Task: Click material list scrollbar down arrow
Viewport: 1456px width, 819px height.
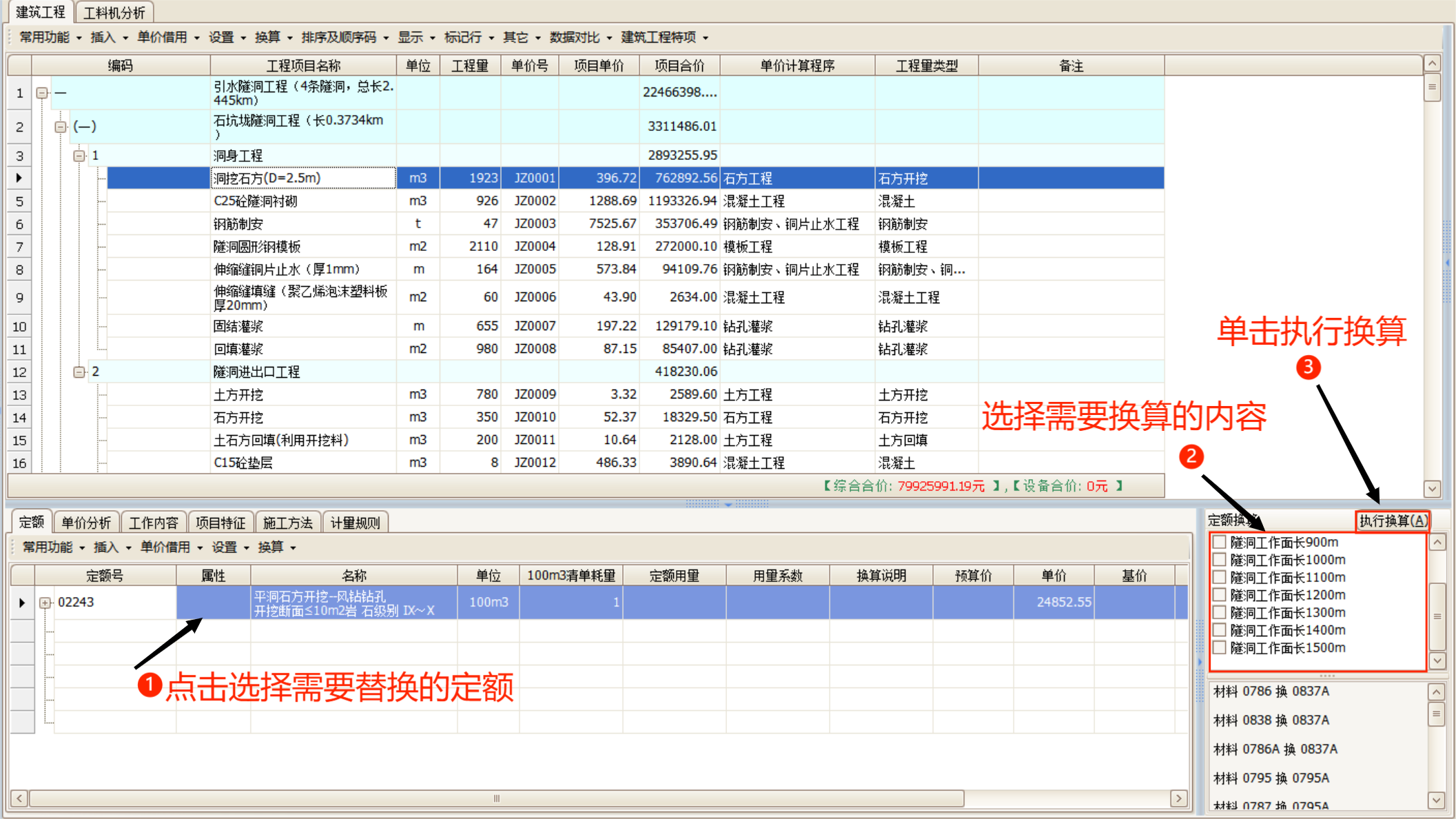Action: point(1437,800)
